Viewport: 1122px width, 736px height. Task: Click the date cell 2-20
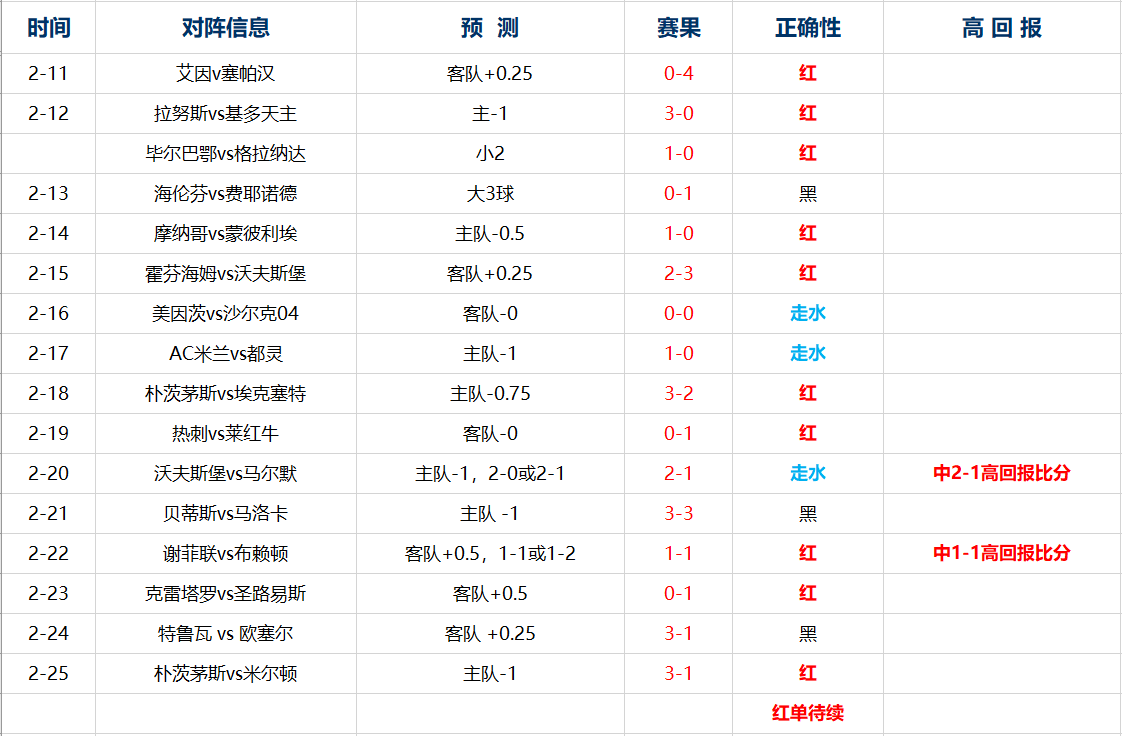49,474
